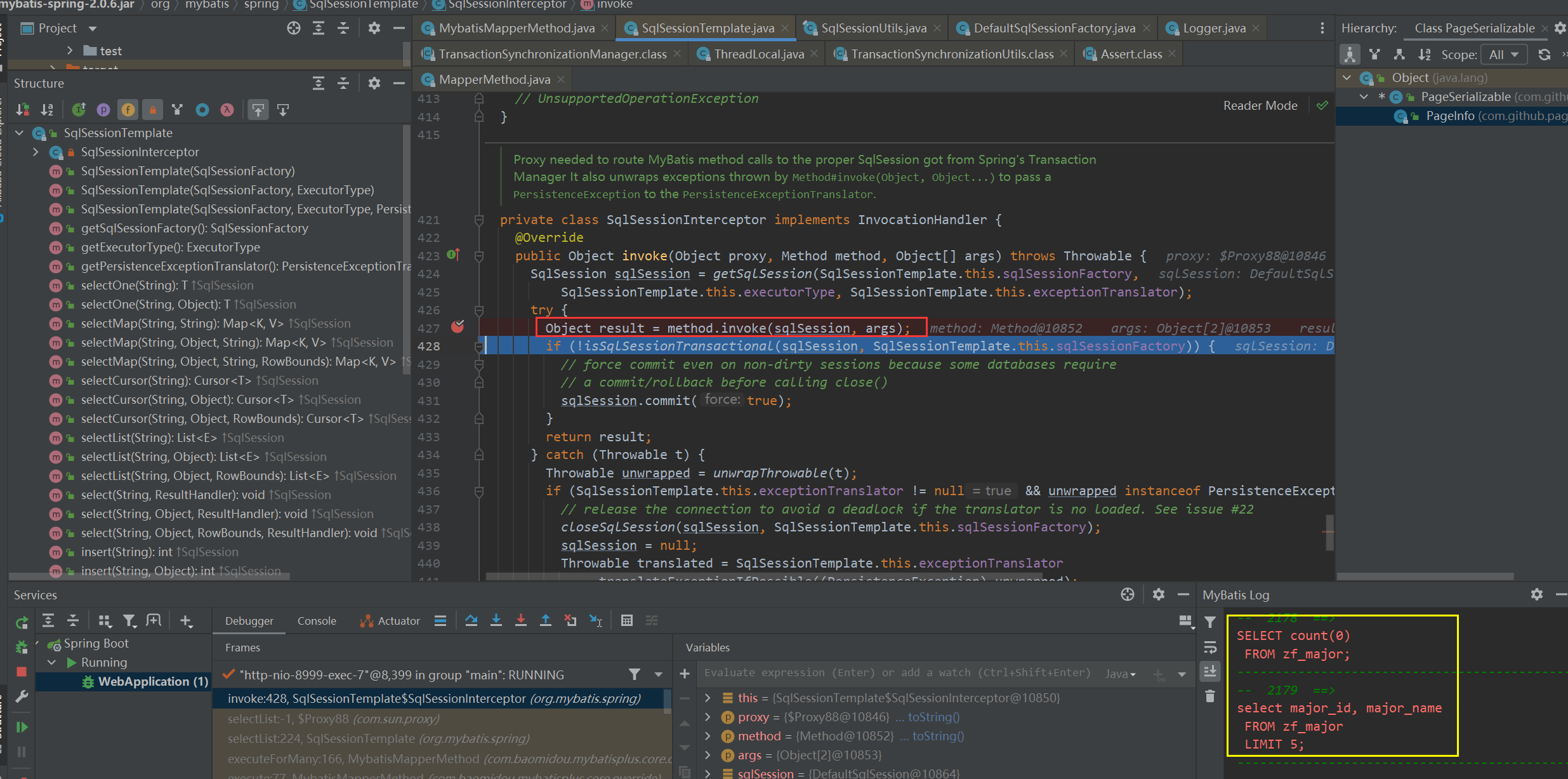Open the Scope dropdown in Hierarchy
The image size is (1568, 779).
click(1503, 55)
